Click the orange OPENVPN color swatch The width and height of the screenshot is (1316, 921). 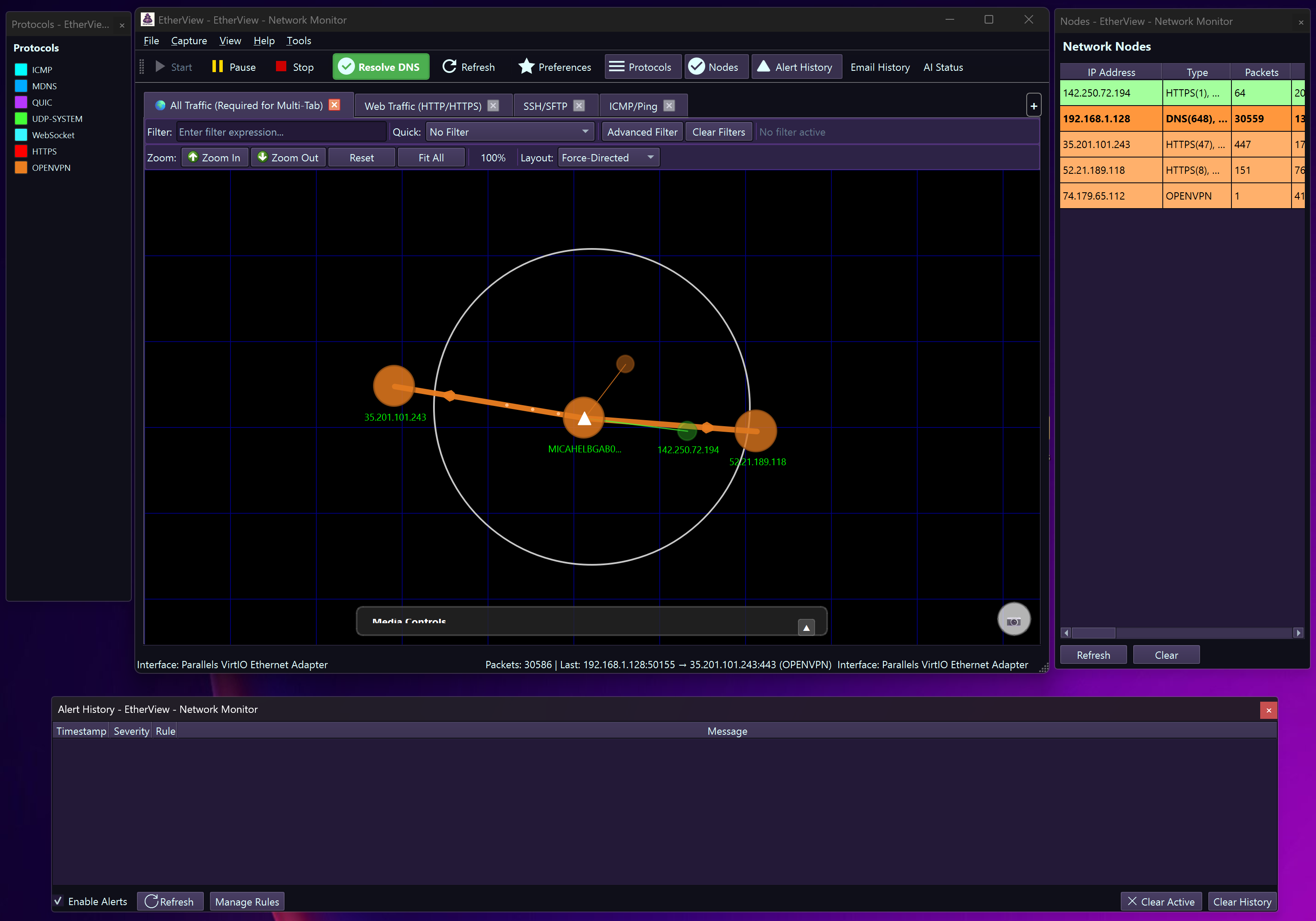click(21, 168)
